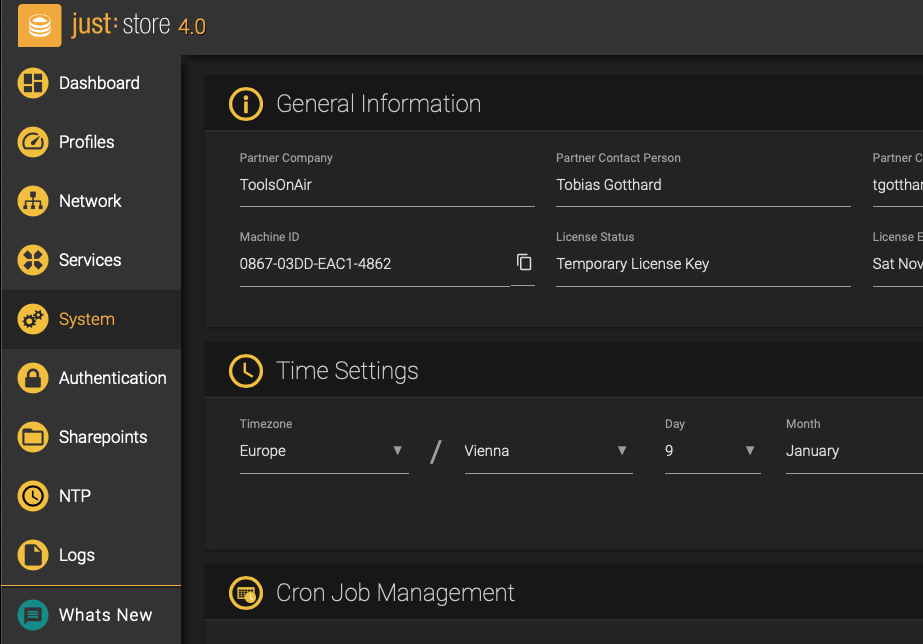This screenshot has height=644, width=923.
Task: Click the Partner Contact Person field
Action: point(703,185)
